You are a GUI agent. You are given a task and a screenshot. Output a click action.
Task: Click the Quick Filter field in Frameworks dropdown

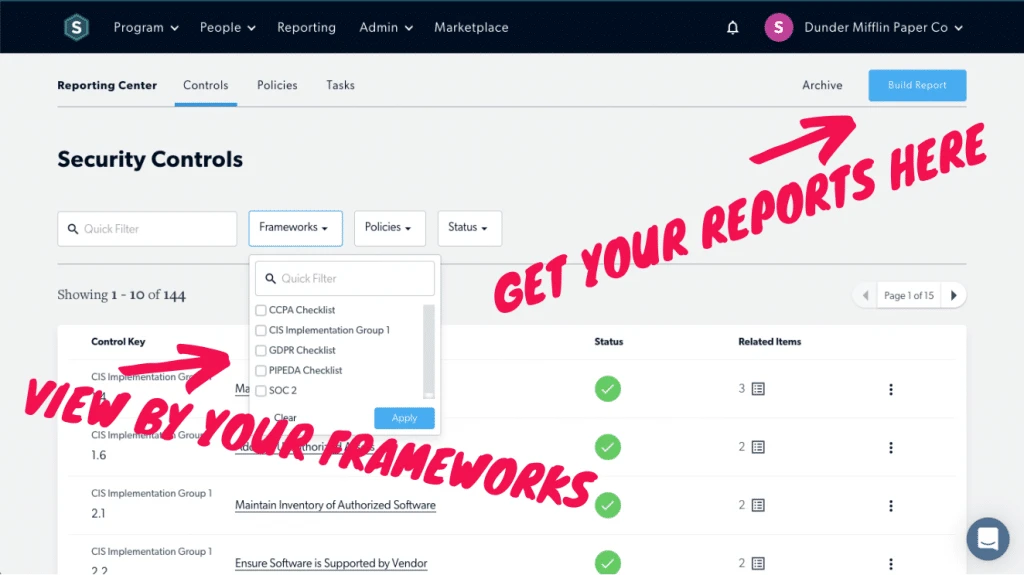(345, 278)
